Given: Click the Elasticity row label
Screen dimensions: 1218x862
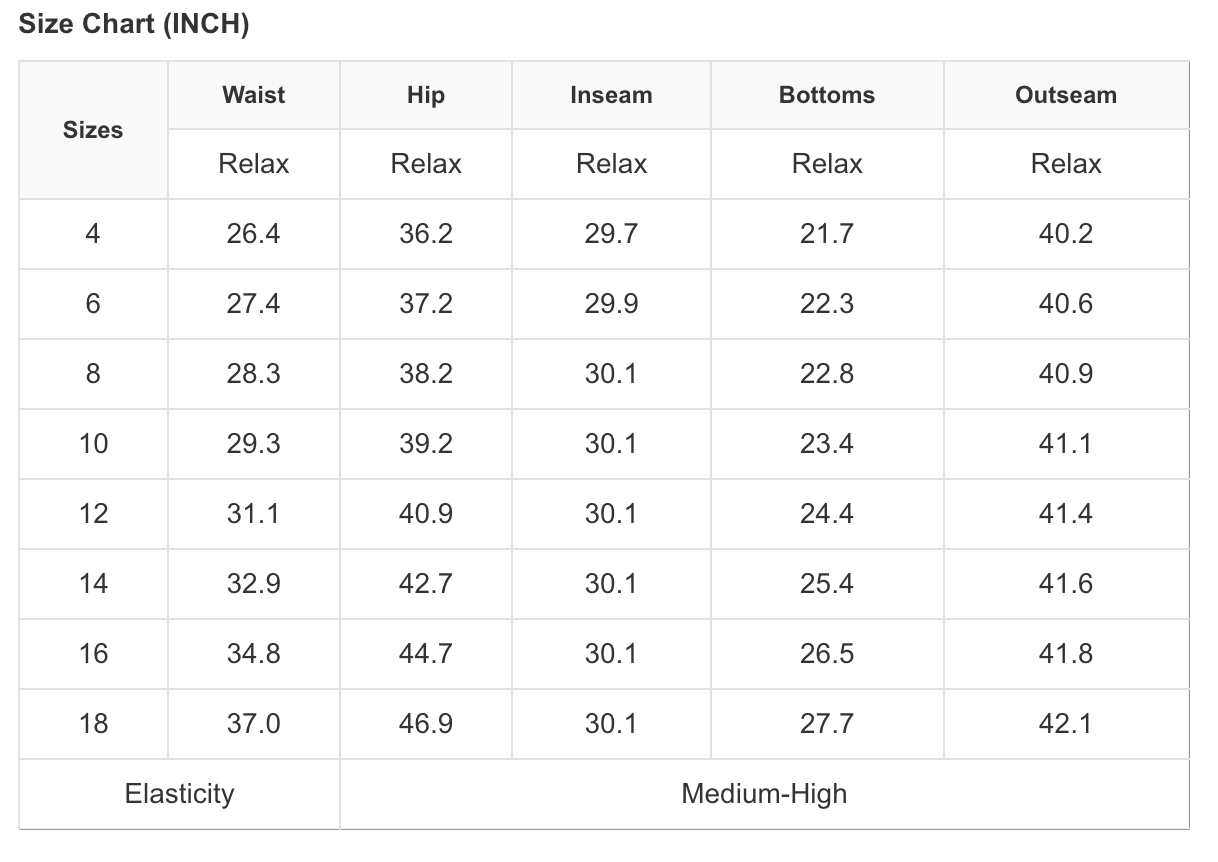Looking at the screenshot, I should [x=179, y=794].
